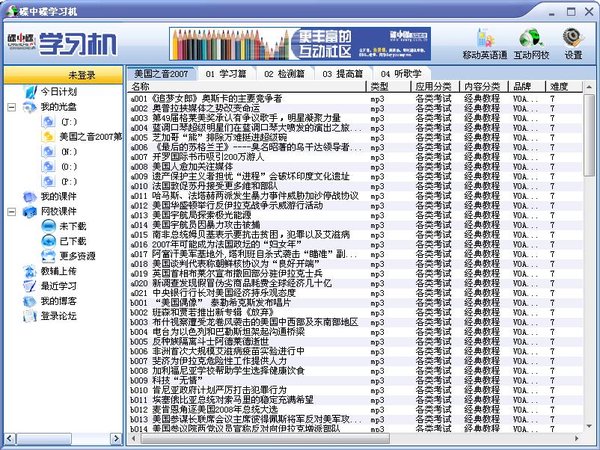The image size is (600, 450).
Task: Select row a021 中央银行行长对美国经济持乐观态度
Action: point(356,293)
